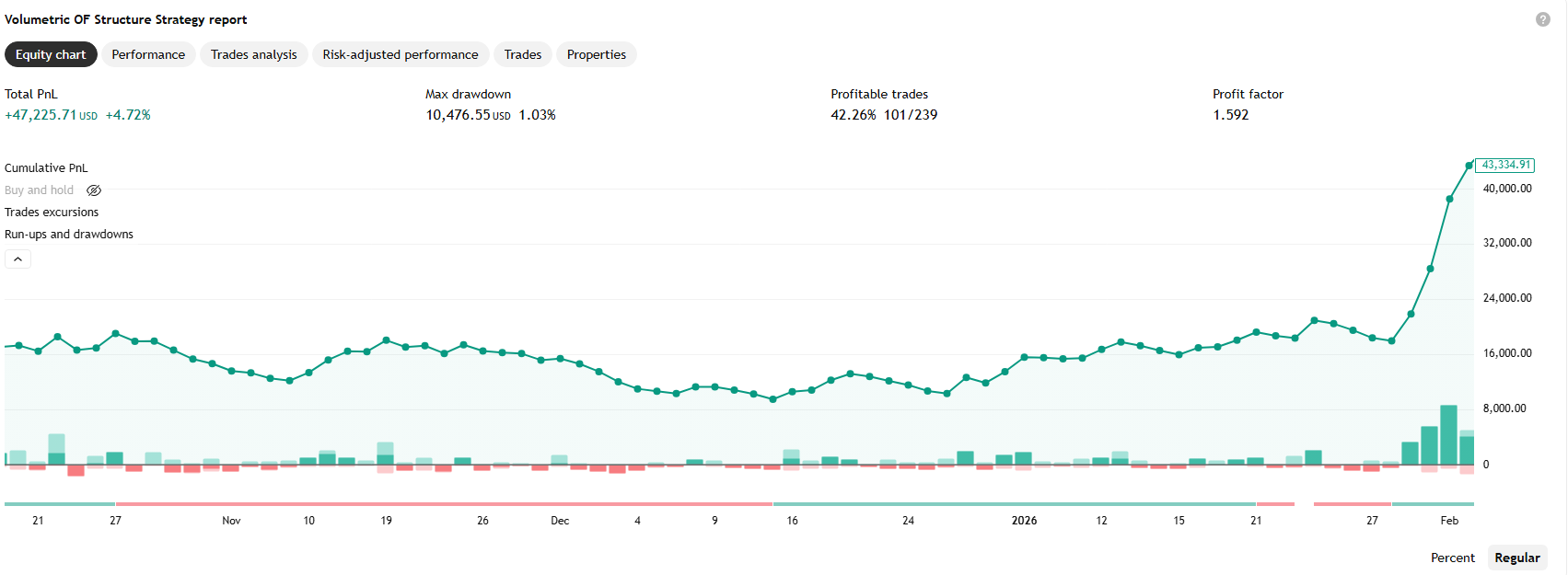Screen dimensions: 1568x575
Task: Select the Risk-adjusted performance tab
Action: point(401,54)
